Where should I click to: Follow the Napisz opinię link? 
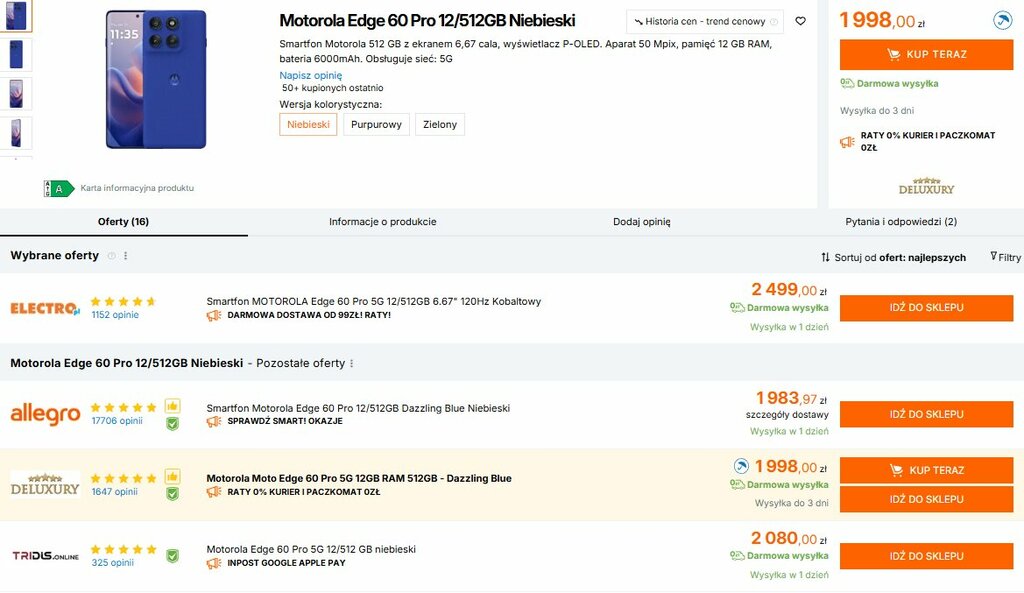coord(310,75)
